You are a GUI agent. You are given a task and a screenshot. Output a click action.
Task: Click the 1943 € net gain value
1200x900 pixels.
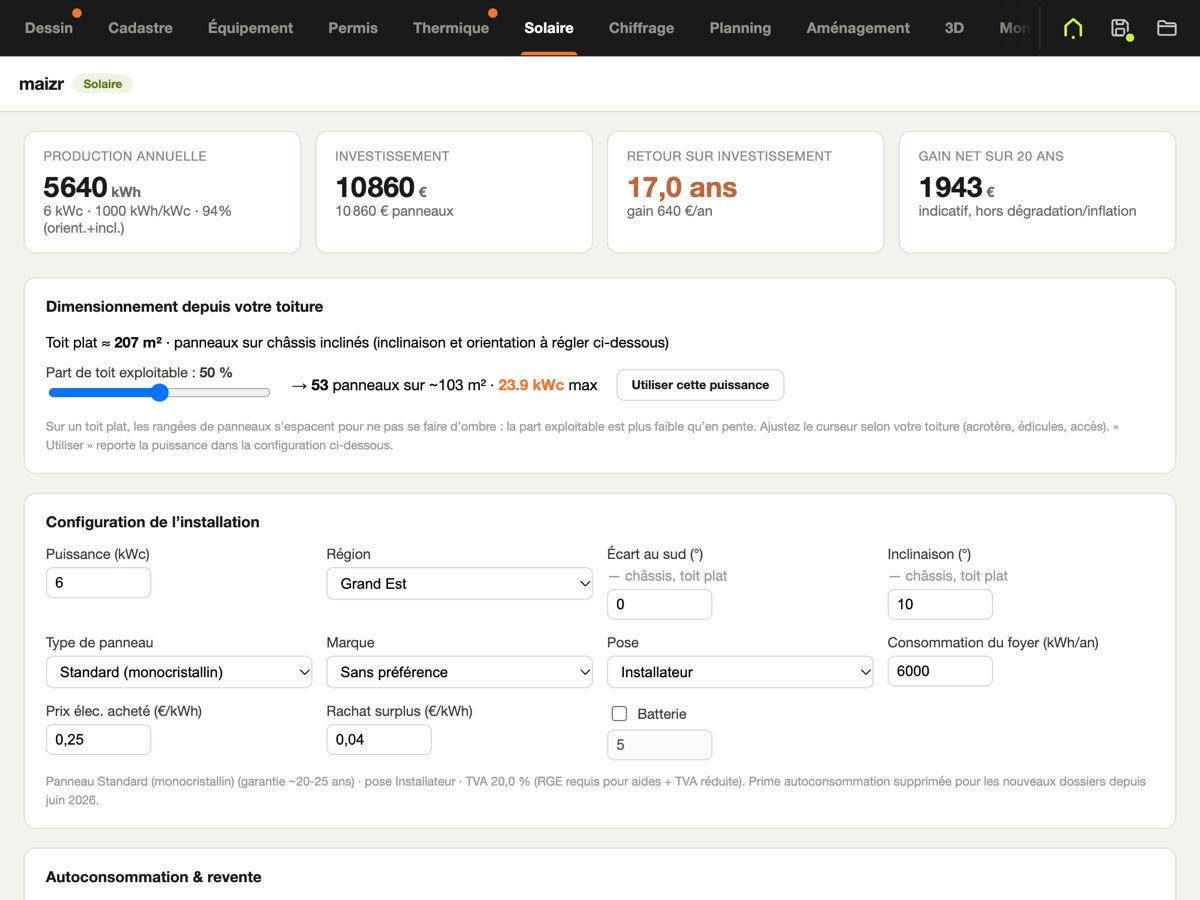957,188
